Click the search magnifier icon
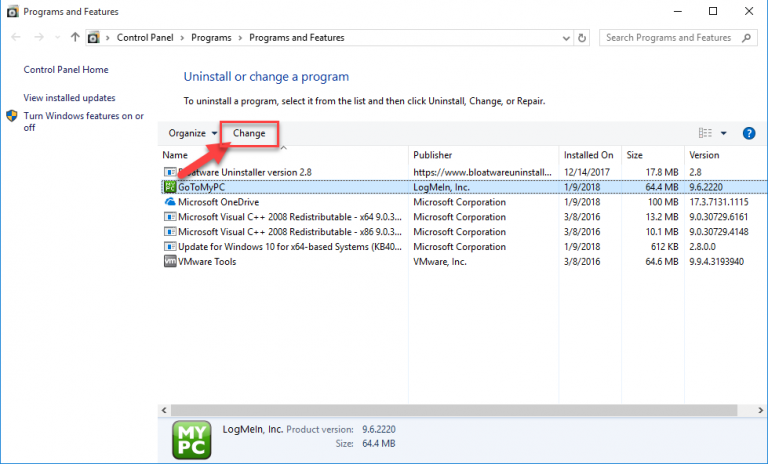Viewport: 768px width, 464px height. coord(746,38)
